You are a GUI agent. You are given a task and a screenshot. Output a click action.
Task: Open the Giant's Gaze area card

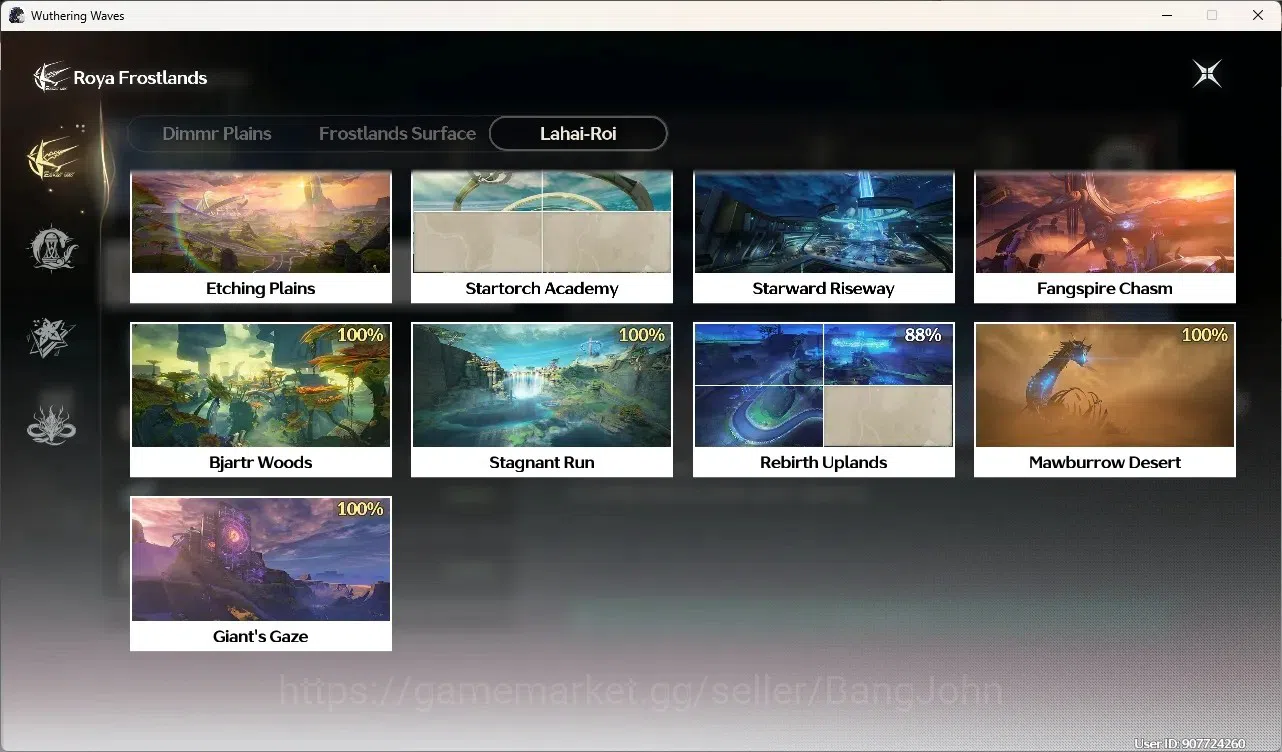coord(261,574)
